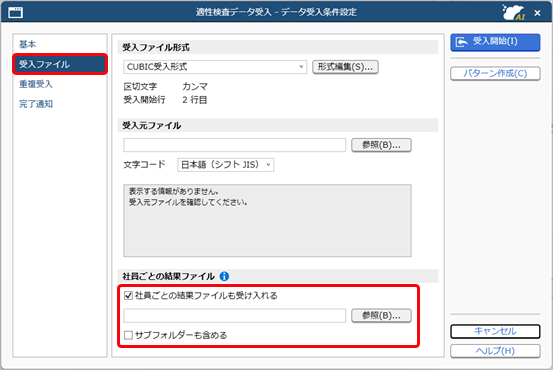Image resolution: width=553 pixels, height=370 pixels.
Task: Click the 形式編集(S)... button
Action: coord(345,67)
